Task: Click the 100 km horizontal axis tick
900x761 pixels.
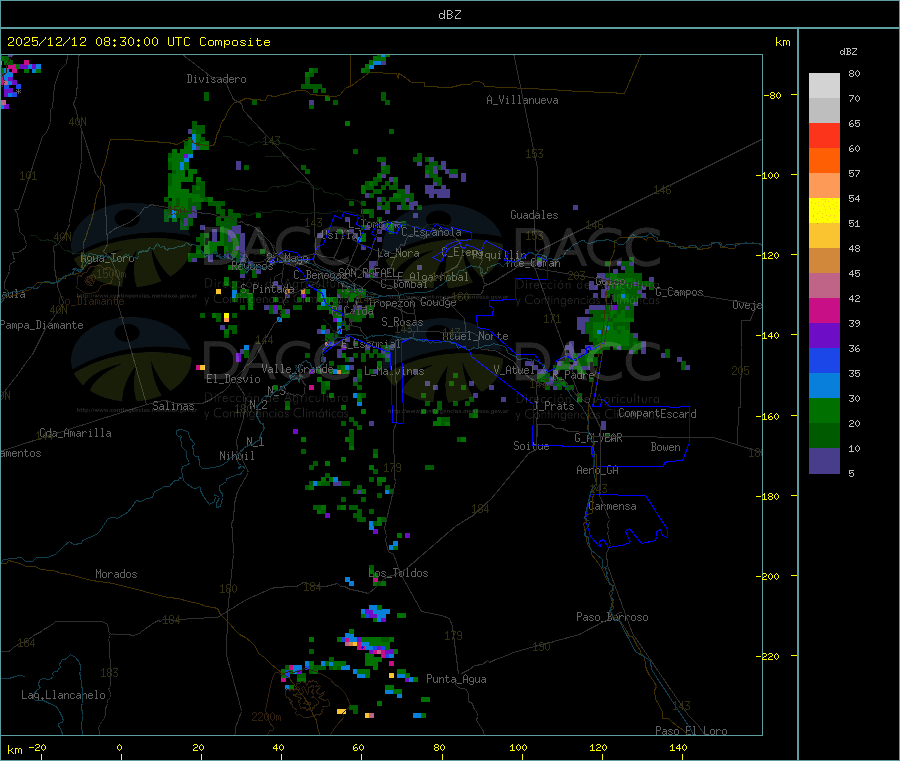Action: [x=518, y=748]
